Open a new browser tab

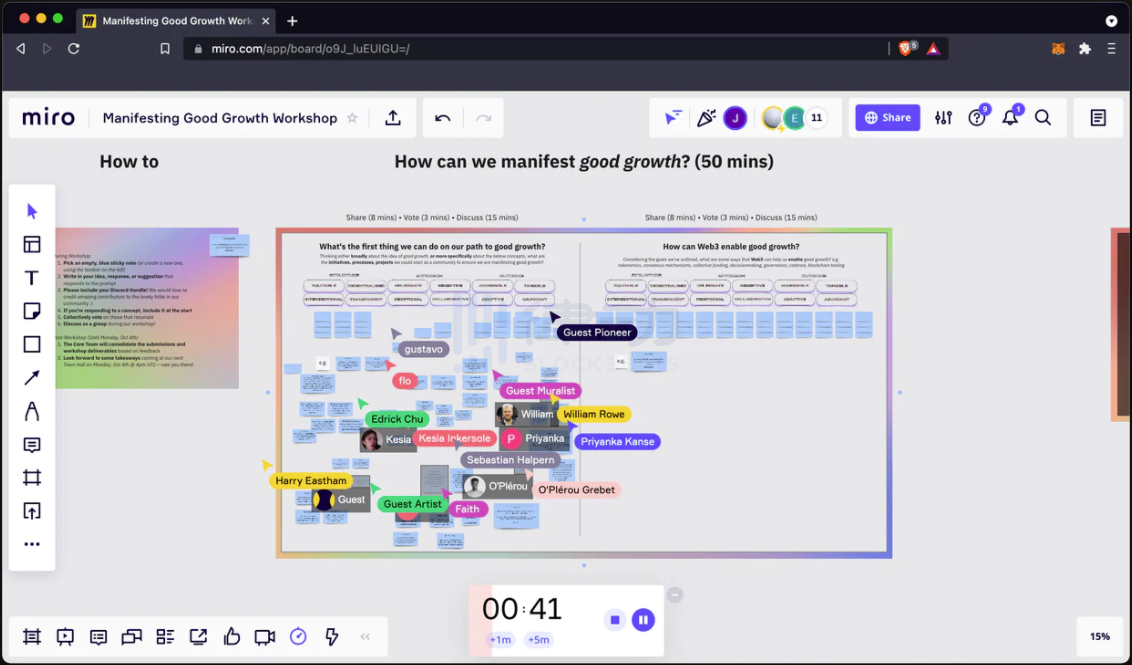292,21
